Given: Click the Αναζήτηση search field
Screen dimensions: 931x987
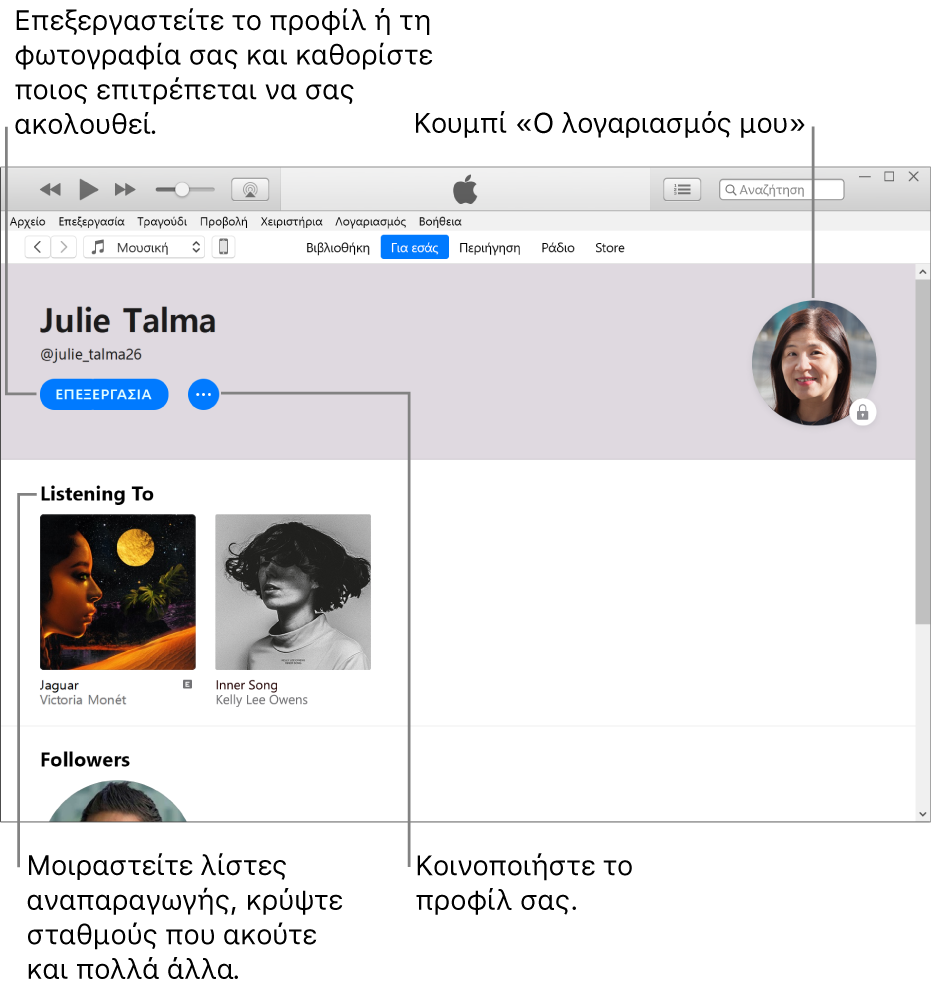Looking at the screenshot, I should click(x=781, y=189).
